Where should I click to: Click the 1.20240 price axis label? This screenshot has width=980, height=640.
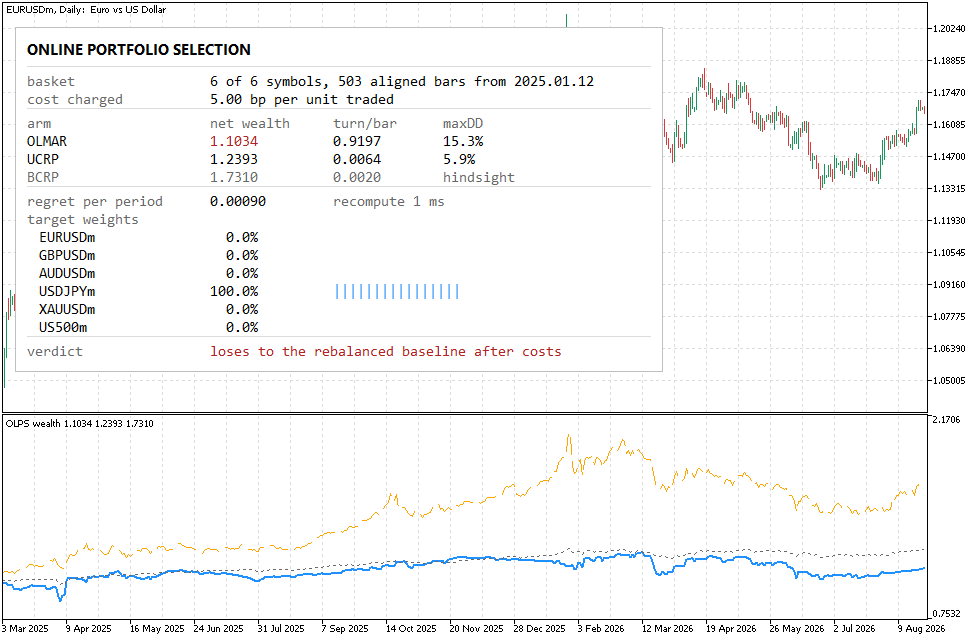[x=949, y=29]
